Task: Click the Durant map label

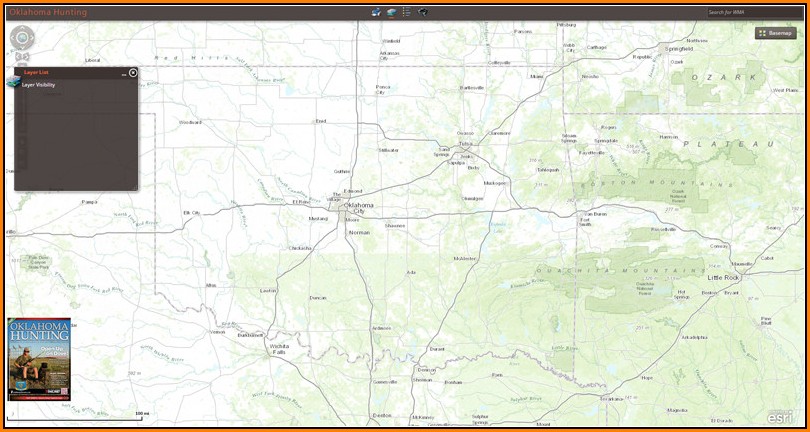Action: click(x=437, y=349)
